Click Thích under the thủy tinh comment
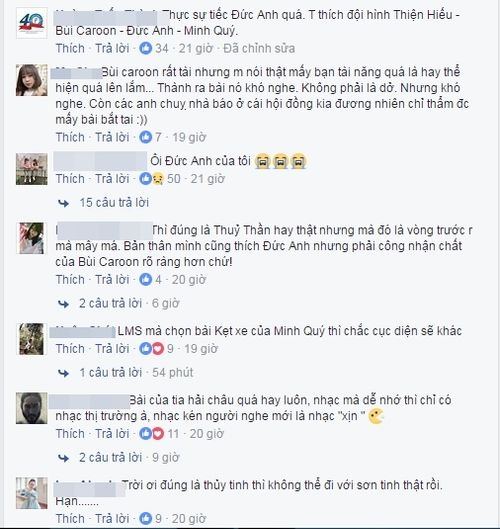Viewport: 500px width, 529px height. click(x=70, y=519)
